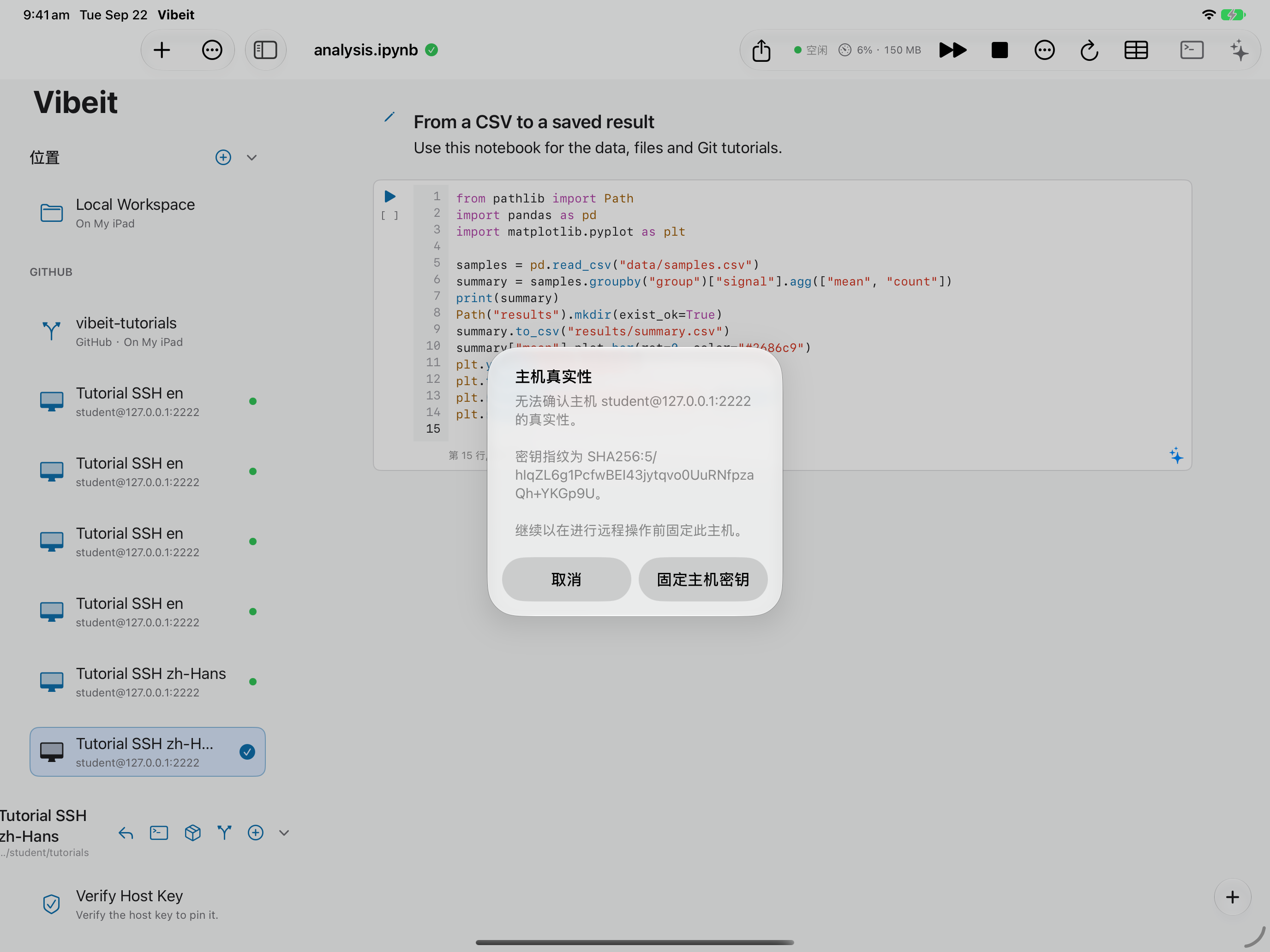Image resolution: width=1270 pixels, height=952 pixels.
Task: Click the plus circle icon beside the Git branch icon
Action: point(256,833)
